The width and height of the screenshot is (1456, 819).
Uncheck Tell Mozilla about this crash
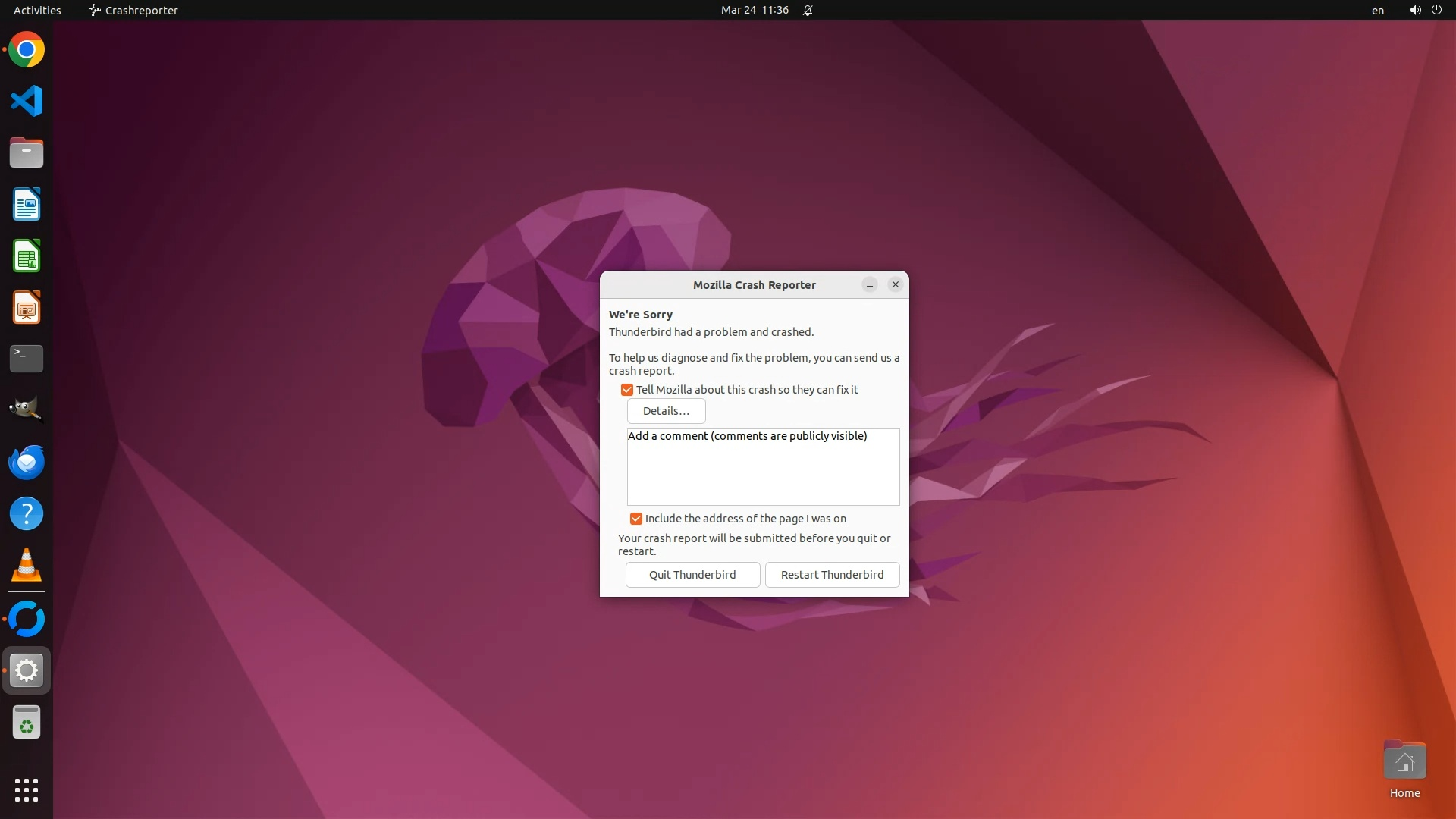[x=627, y=390]
